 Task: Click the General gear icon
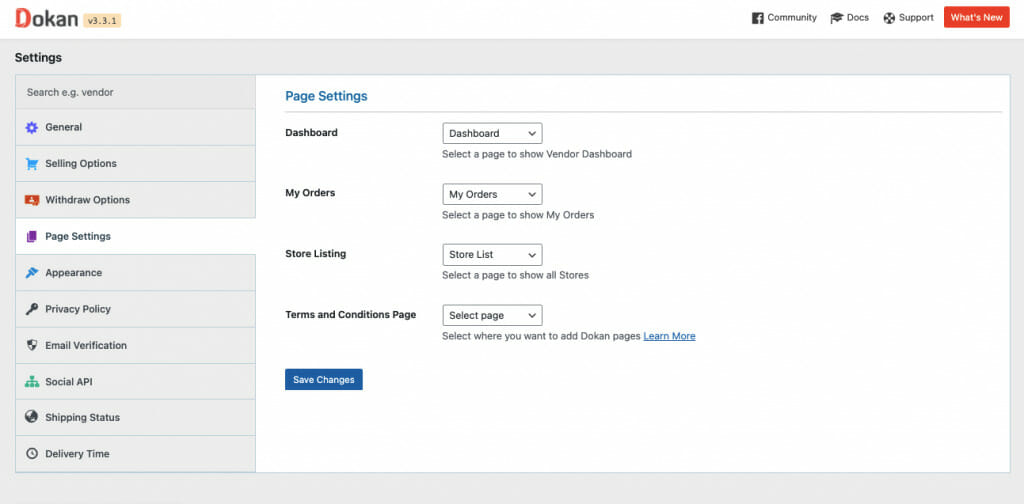31,127
